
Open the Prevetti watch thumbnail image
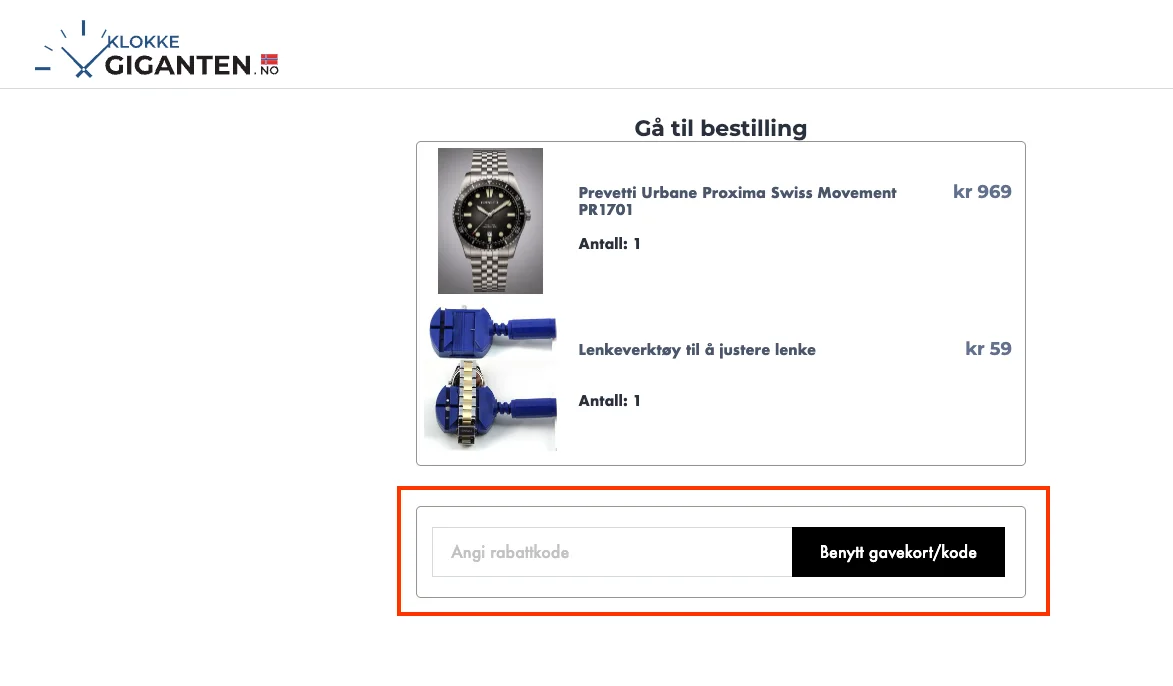490,221
